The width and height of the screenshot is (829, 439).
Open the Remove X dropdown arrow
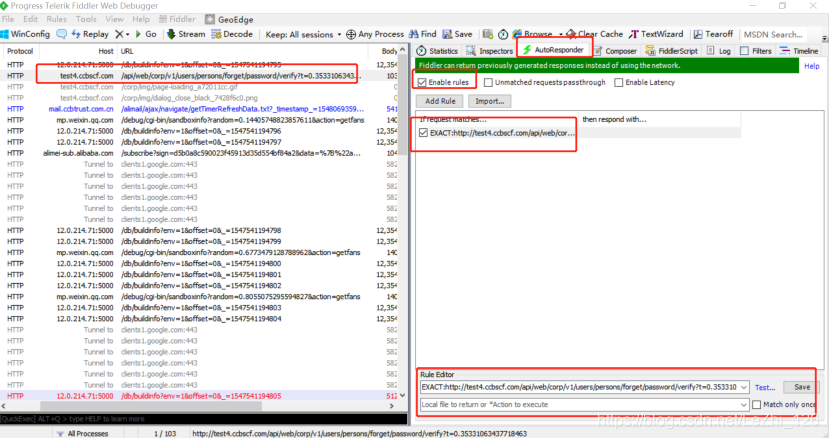(x=127, y=34)
